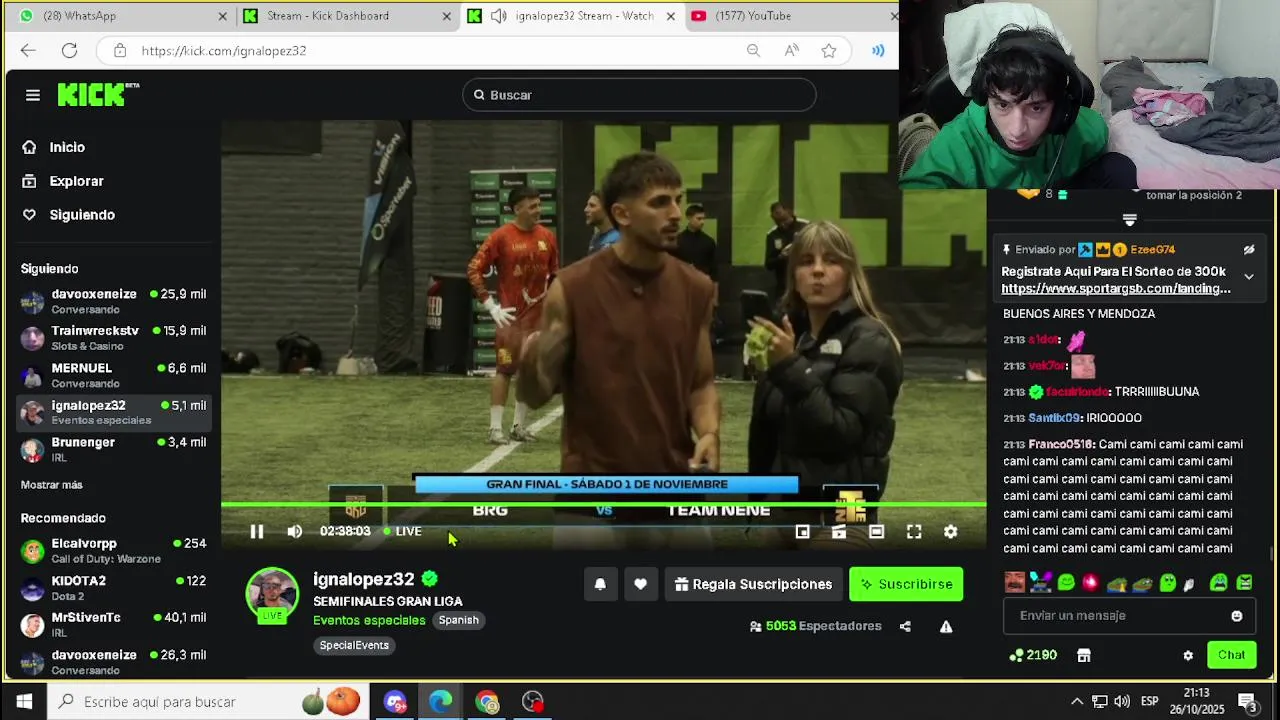Share the stream using share icon
Viewport: 1280px width, 720px height.
click(x=905, y=627)
